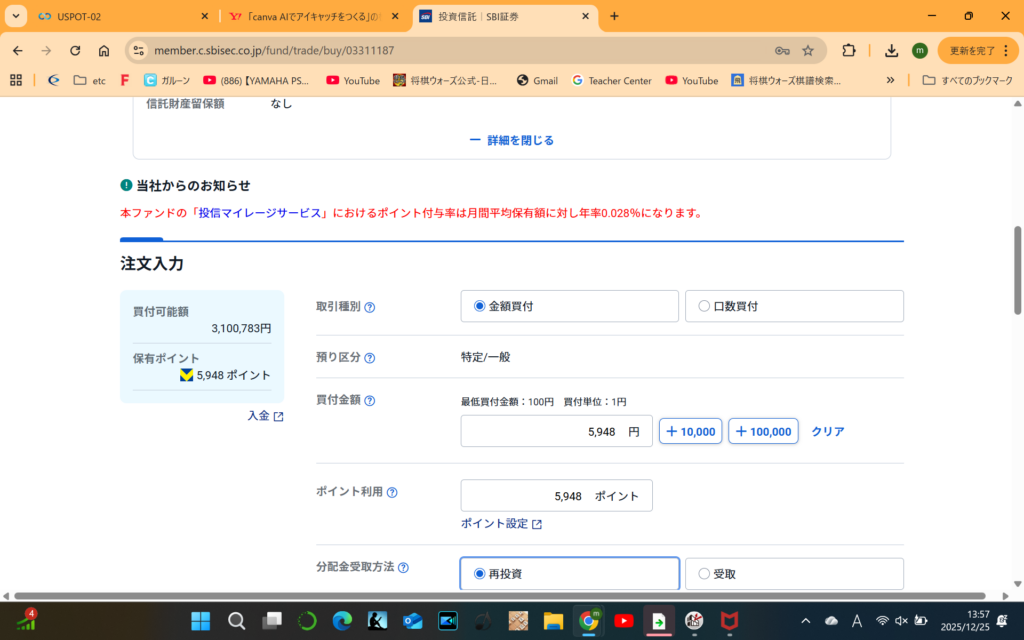Viewport: 1024px width, 640px height.
Task: Expand hidden bookmarks overflow chevron
Action: (x=890, y=80)
